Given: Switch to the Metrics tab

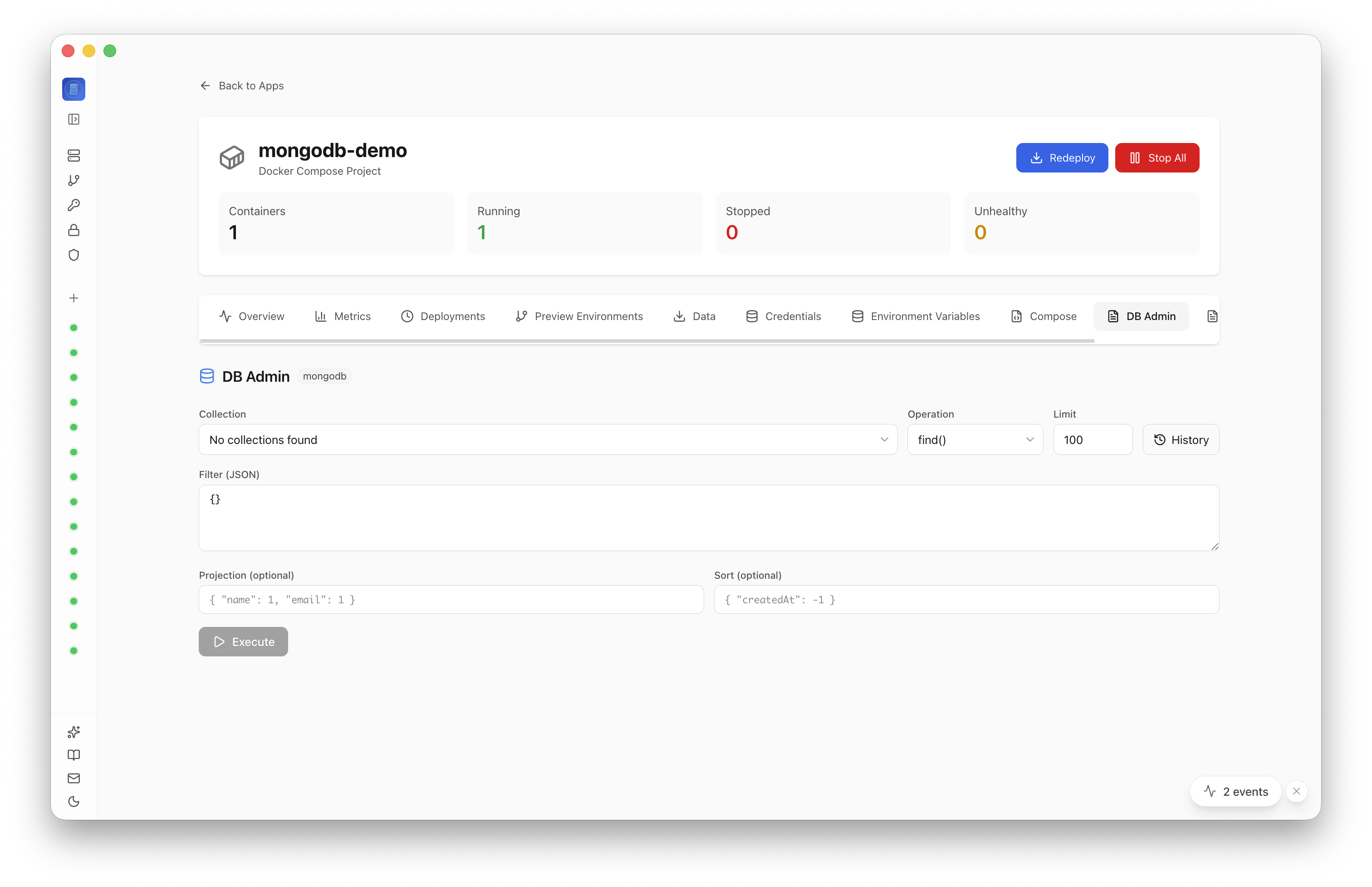Looking at the screenshot, I should 343,316.
